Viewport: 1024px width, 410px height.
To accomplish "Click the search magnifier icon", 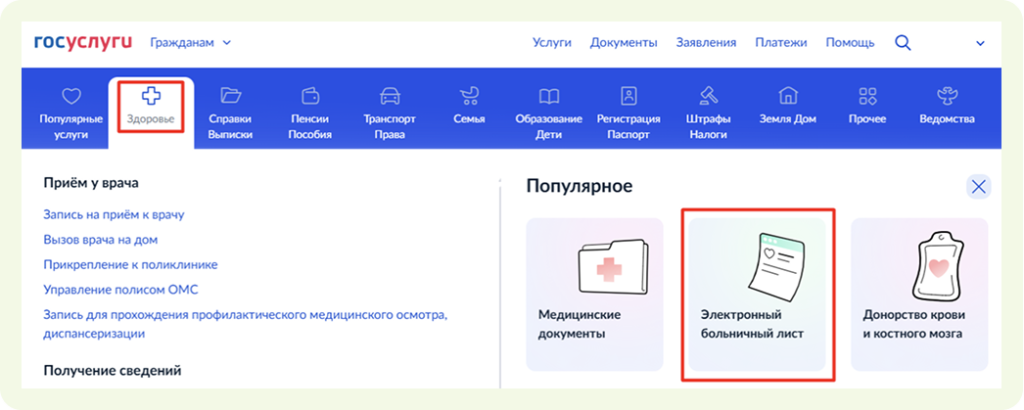I will click(903, 42).
